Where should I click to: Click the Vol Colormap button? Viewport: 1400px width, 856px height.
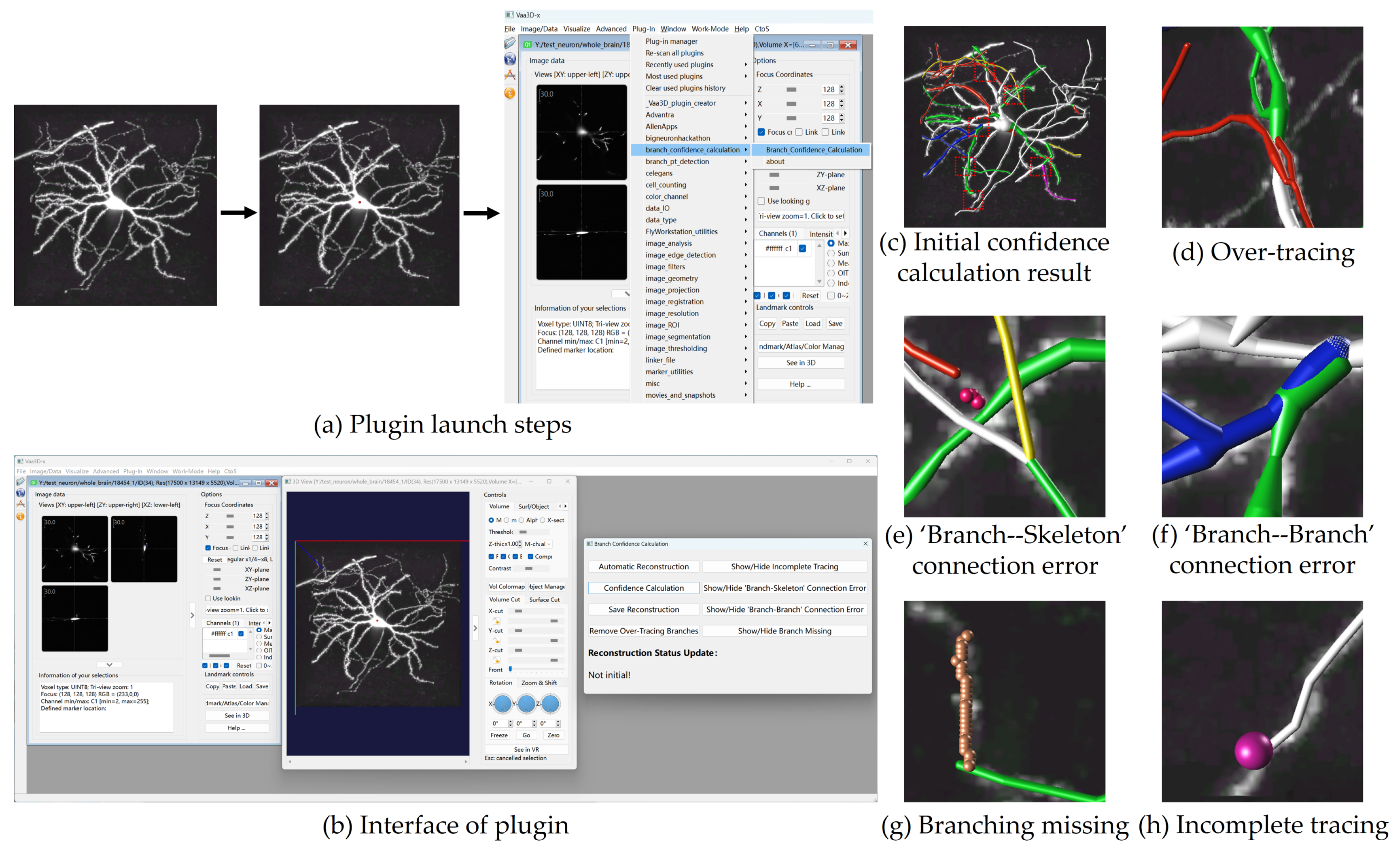tap(506, 587)
